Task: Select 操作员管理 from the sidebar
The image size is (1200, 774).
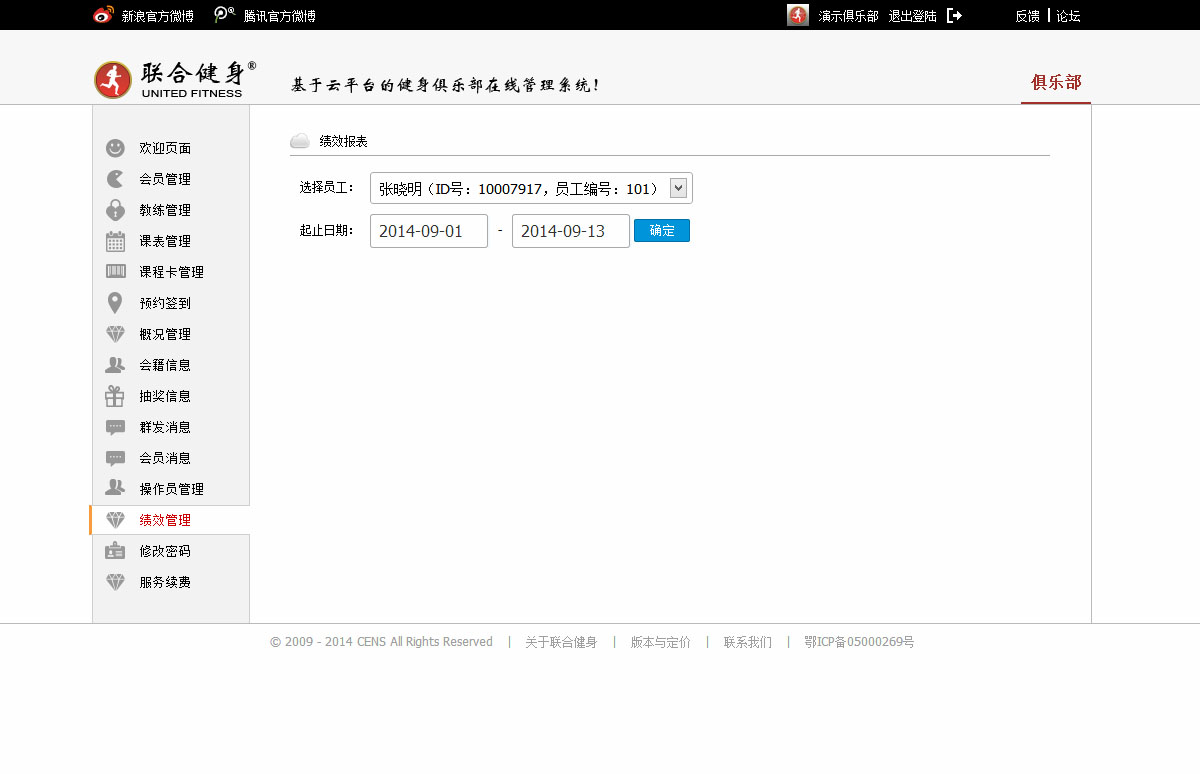Action: [171, 489]
